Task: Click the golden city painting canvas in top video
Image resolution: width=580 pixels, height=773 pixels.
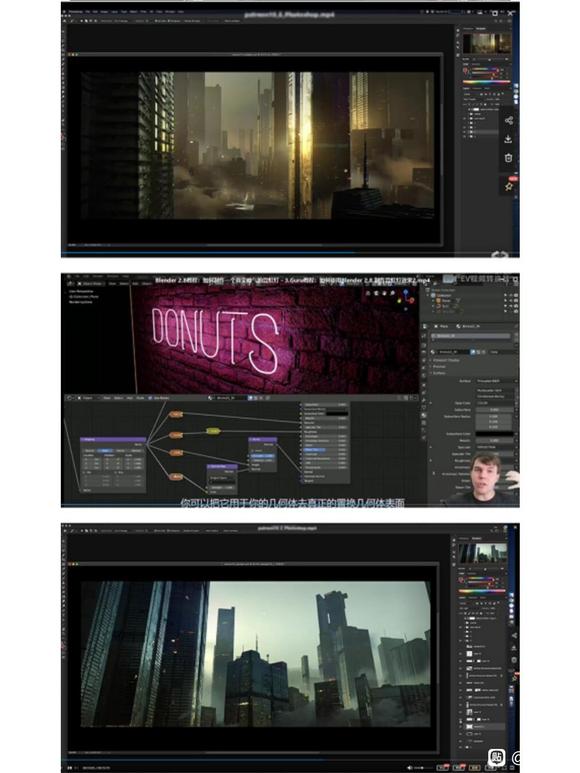Action: coord(257,145)
